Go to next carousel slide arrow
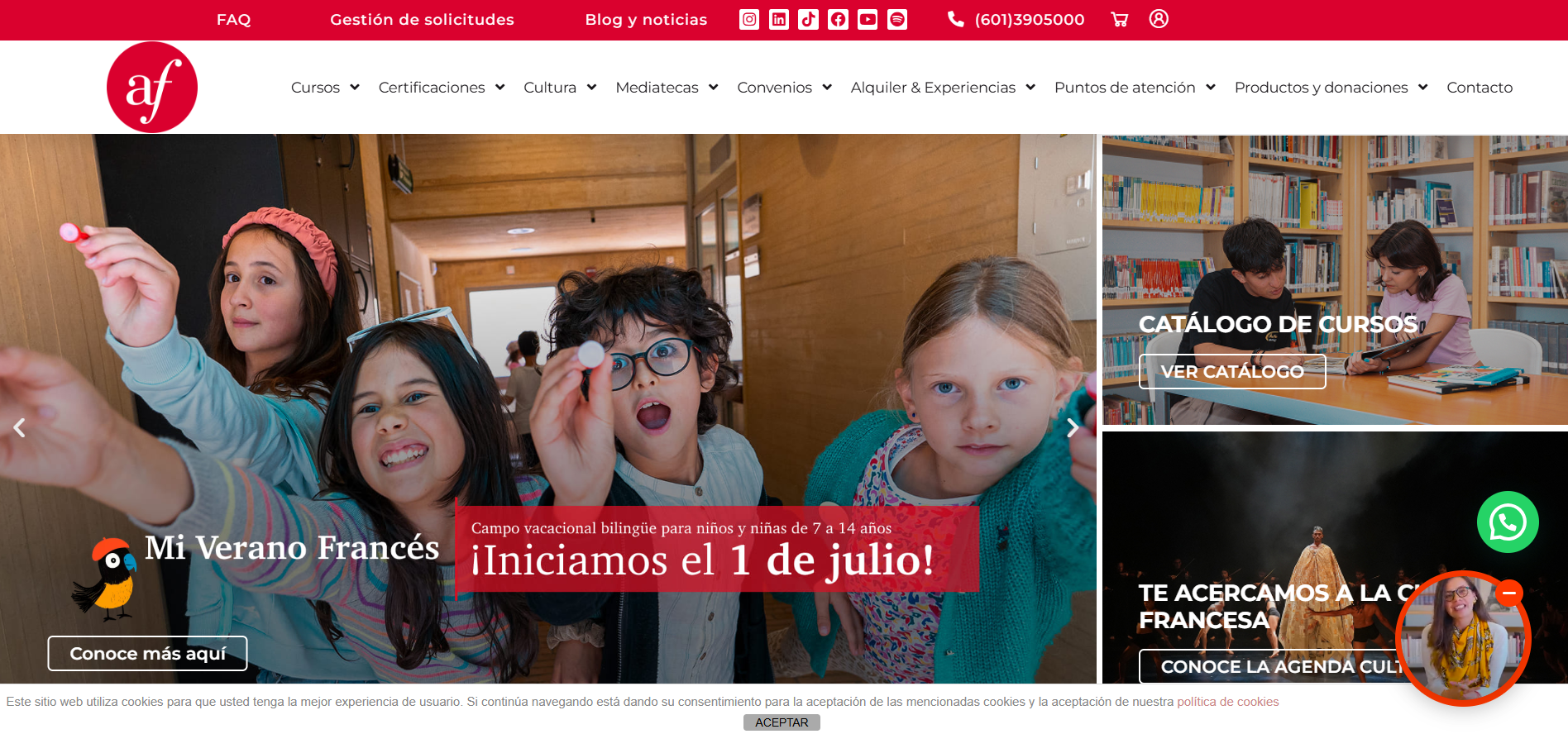Image resolution: width=1568 pixels, height=734 pixels. [x=1073, y=427]
